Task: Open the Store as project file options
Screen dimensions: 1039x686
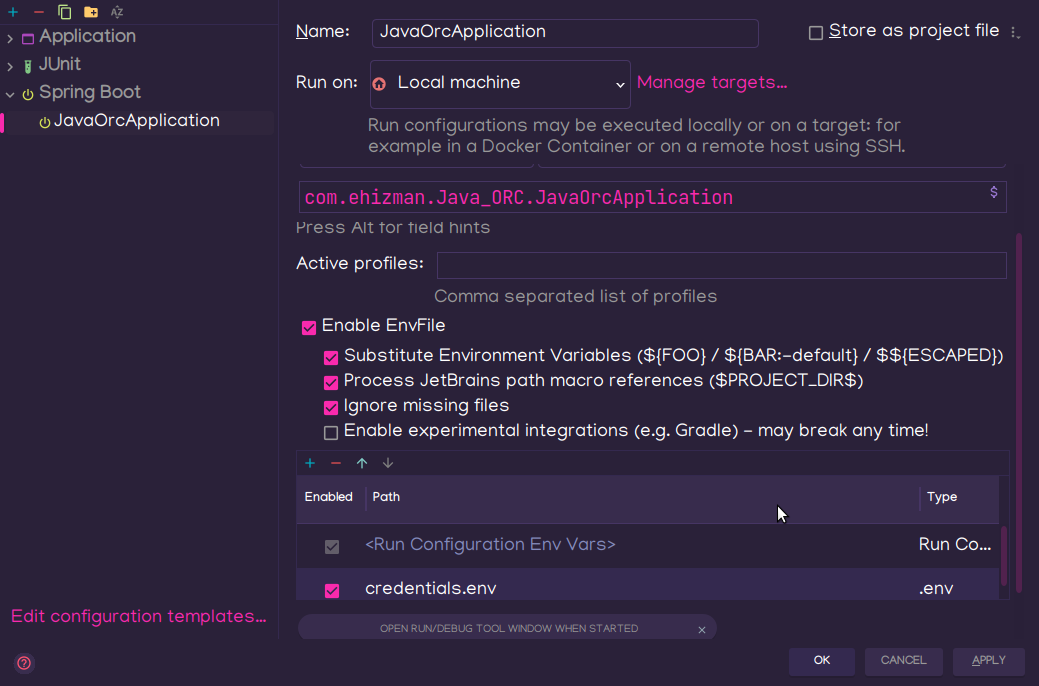Action: 1015,32
